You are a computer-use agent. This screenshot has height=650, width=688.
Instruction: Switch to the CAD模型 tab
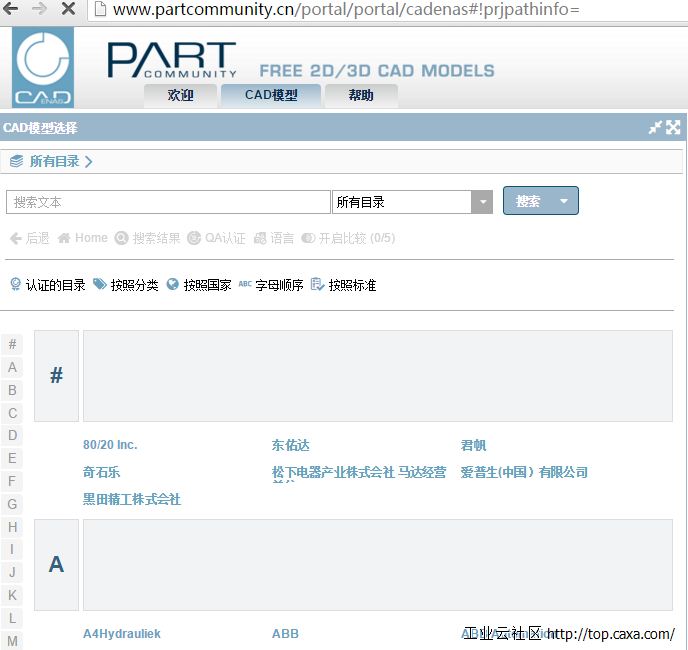tap(271, 95)
